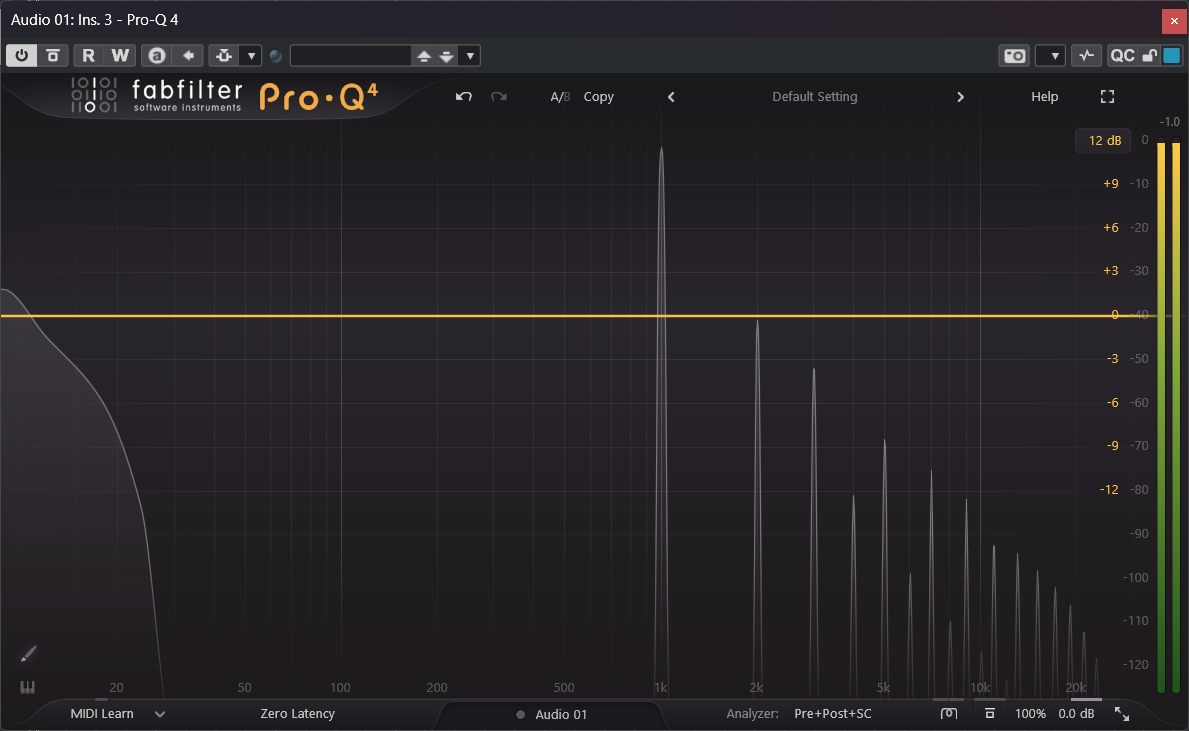
Task: Click the blue square indicator in toolbar
Action: tap(1172, 55)
